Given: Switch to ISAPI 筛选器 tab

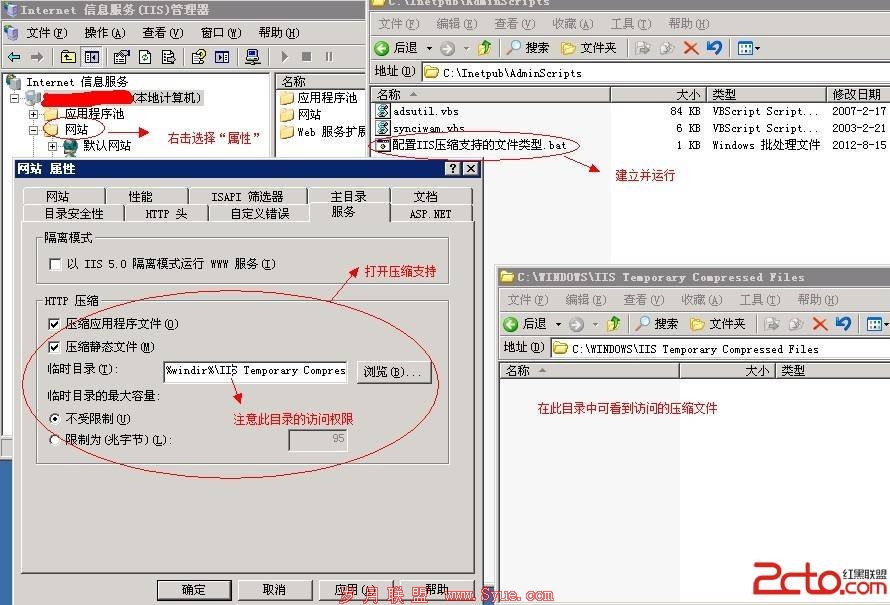Looking at the screenshot, I should (247, 196).
